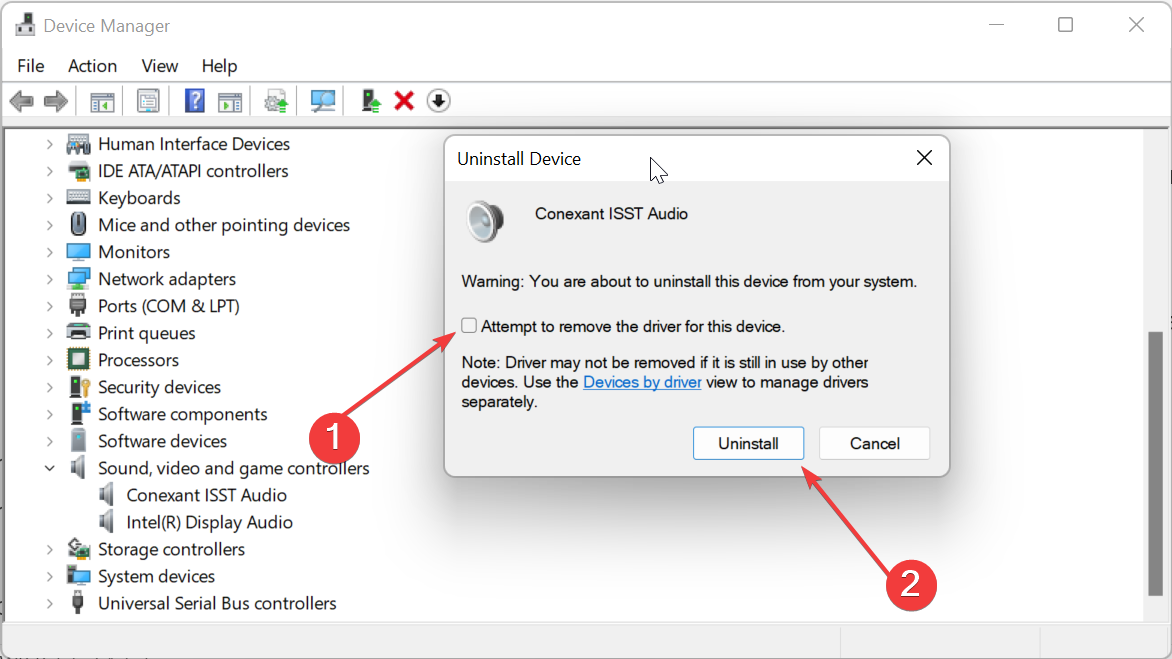
Task: Select Intel(R) Display Audio device
Action: click(x=209, y=522)
